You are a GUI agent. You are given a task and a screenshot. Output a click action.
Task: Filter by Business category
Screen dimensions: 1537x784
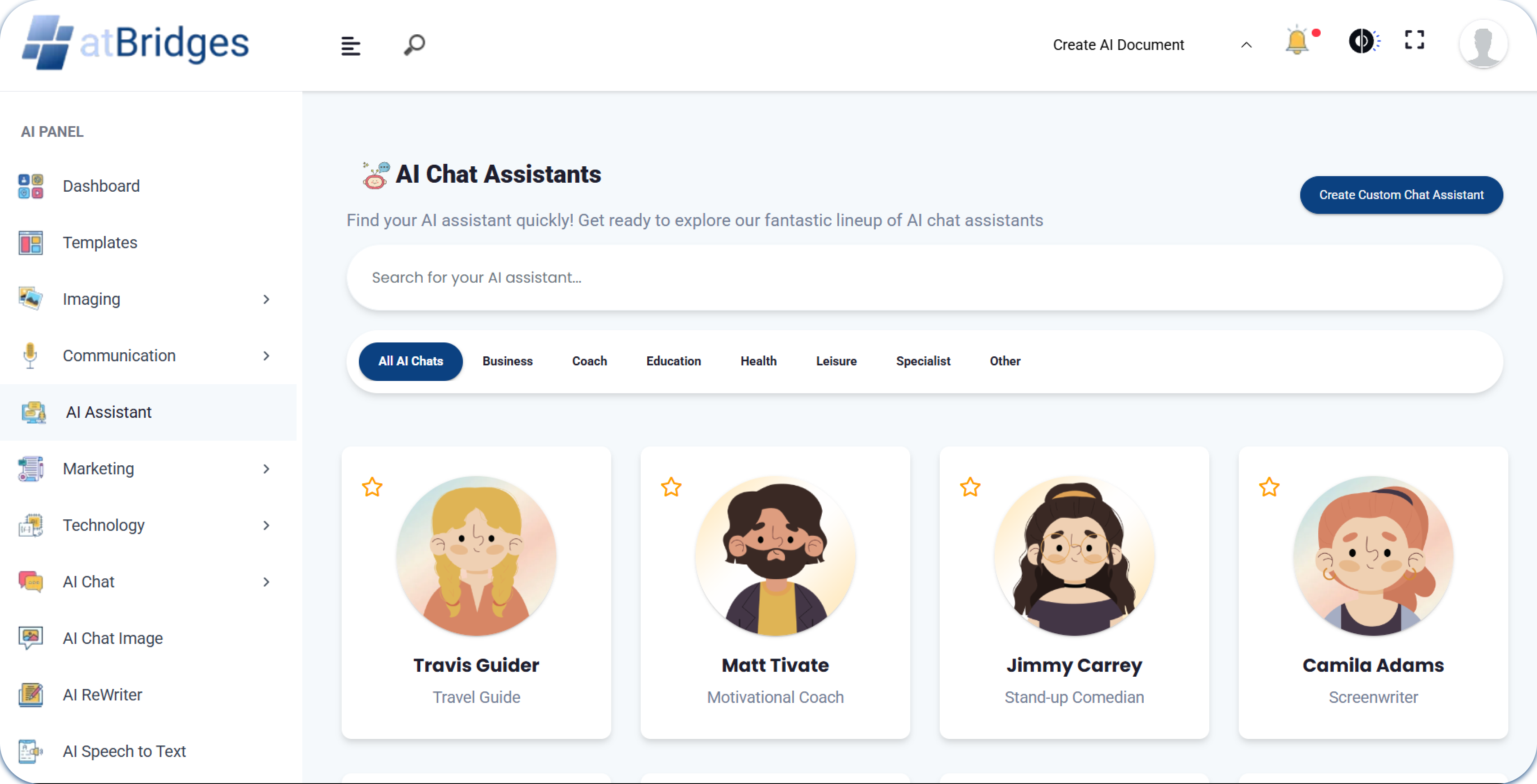click(x=507, y=362)
